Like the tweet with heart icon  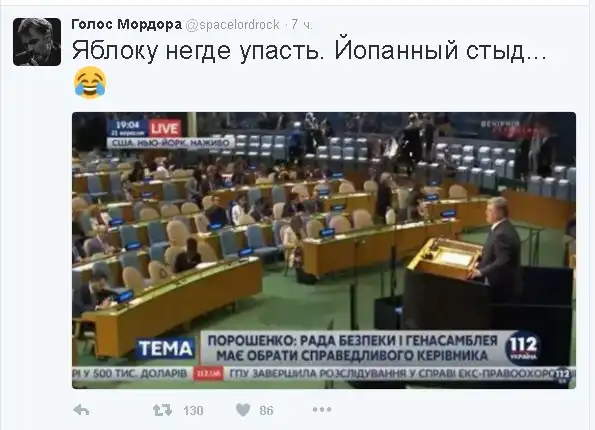tap(243, 410)
